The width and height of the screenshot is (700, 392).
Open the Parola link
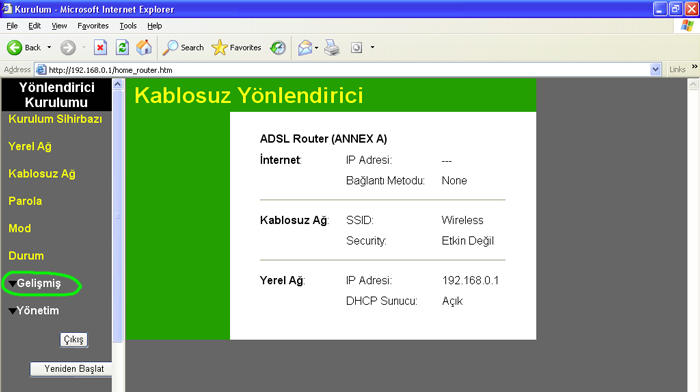(25, 201)
